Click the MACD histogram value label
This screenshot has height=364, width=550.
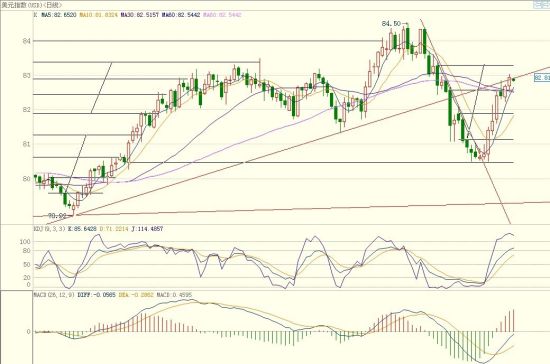(x=174, y=295)
